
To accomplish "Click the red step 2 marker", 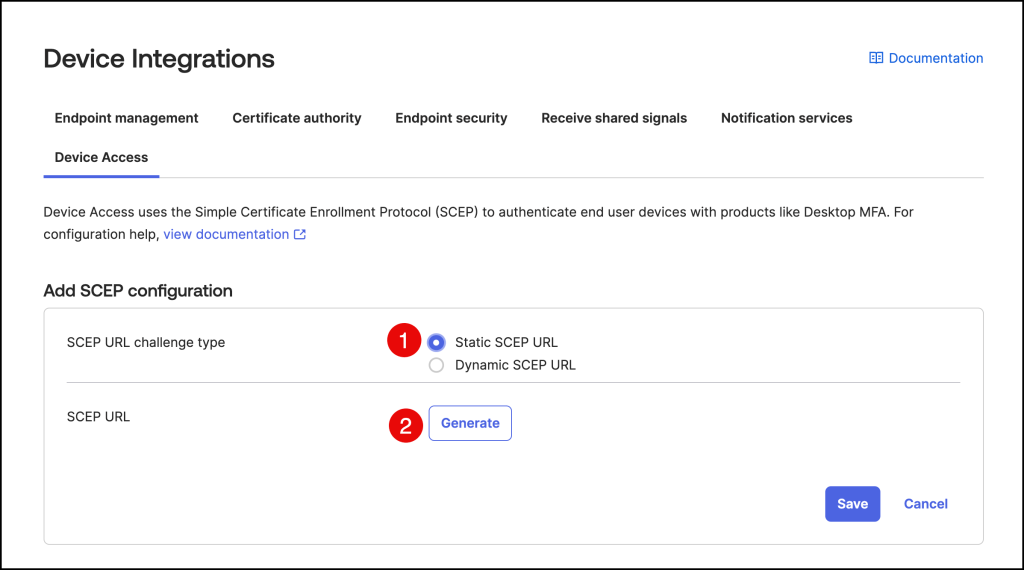I will [405, 427].
